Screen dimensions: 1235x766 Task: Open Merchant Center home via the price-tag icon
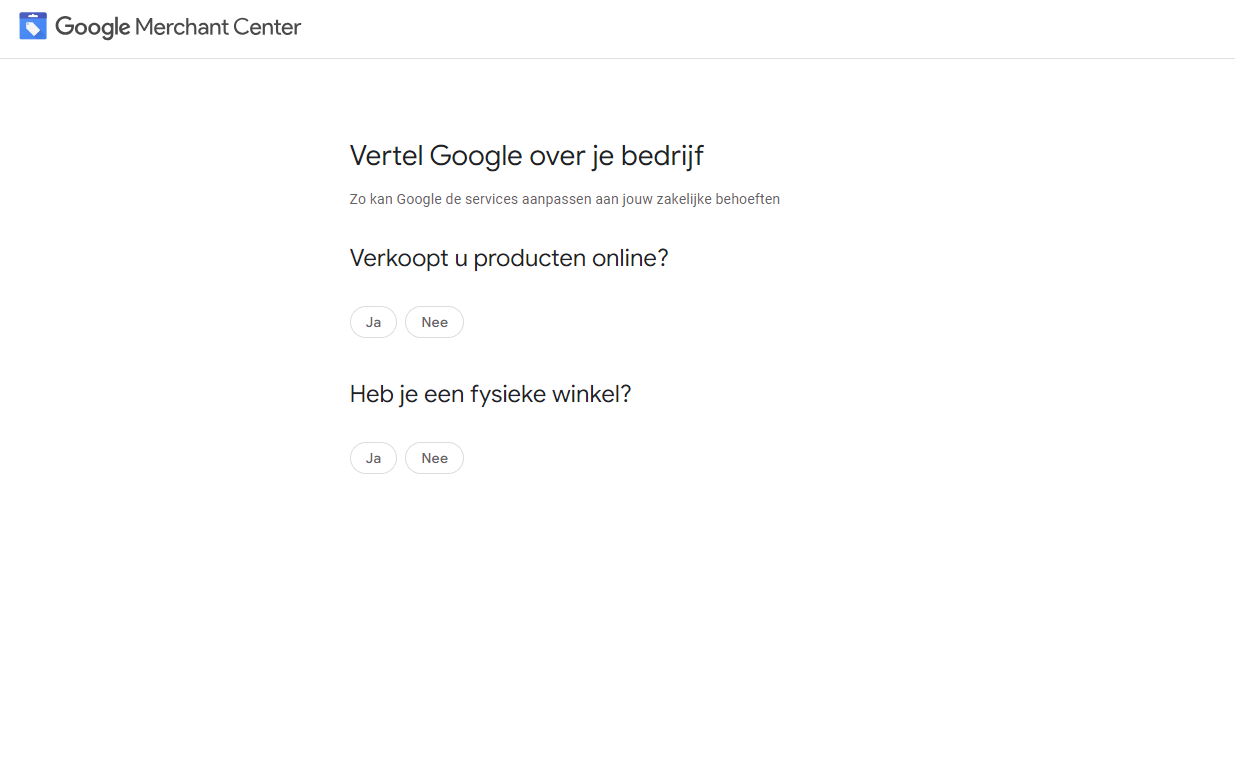[x=33, y=25]
